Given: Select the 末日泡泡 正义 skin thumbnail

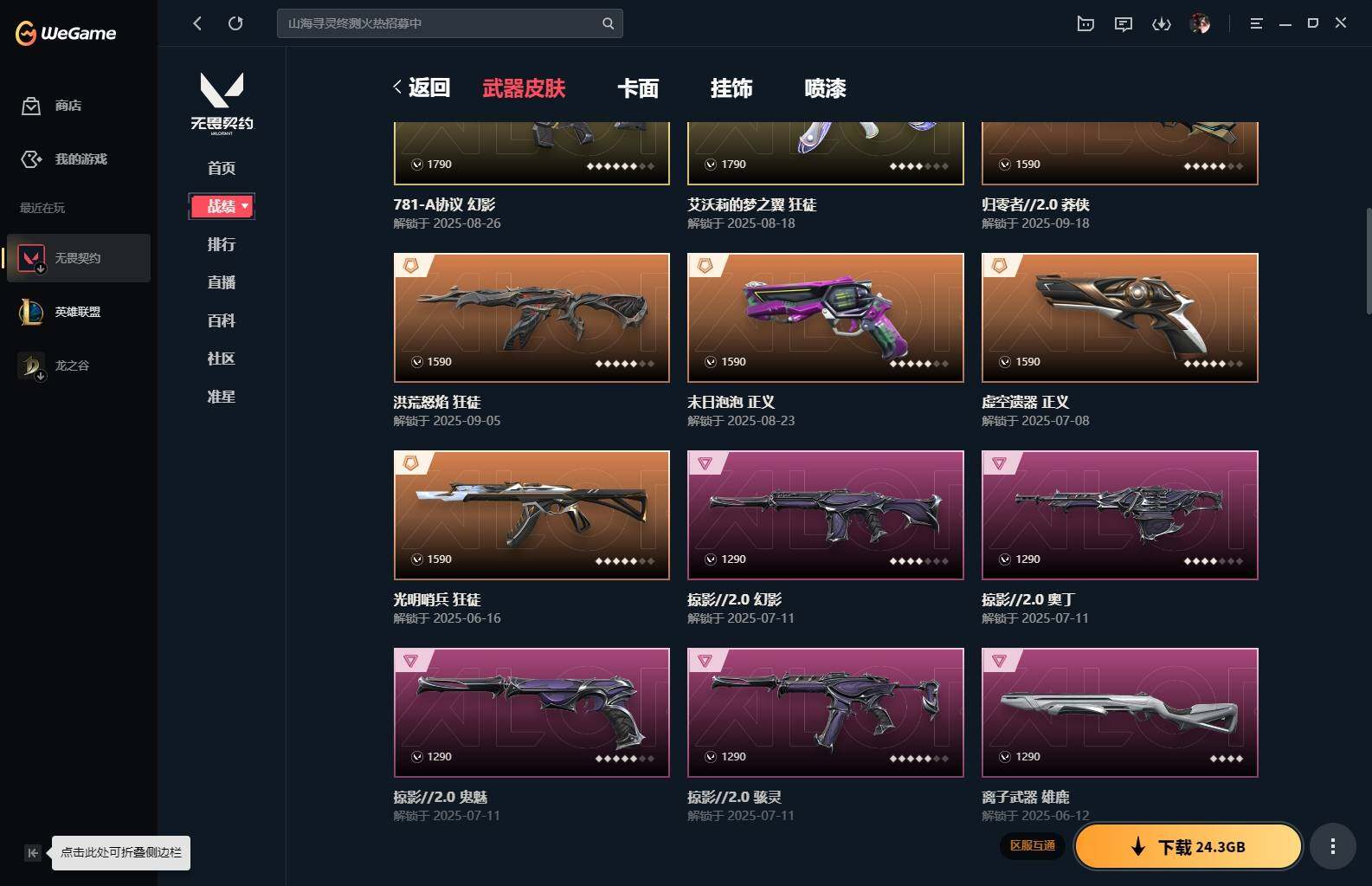Looking at the screenshot, I should click(x=825, y=318).
